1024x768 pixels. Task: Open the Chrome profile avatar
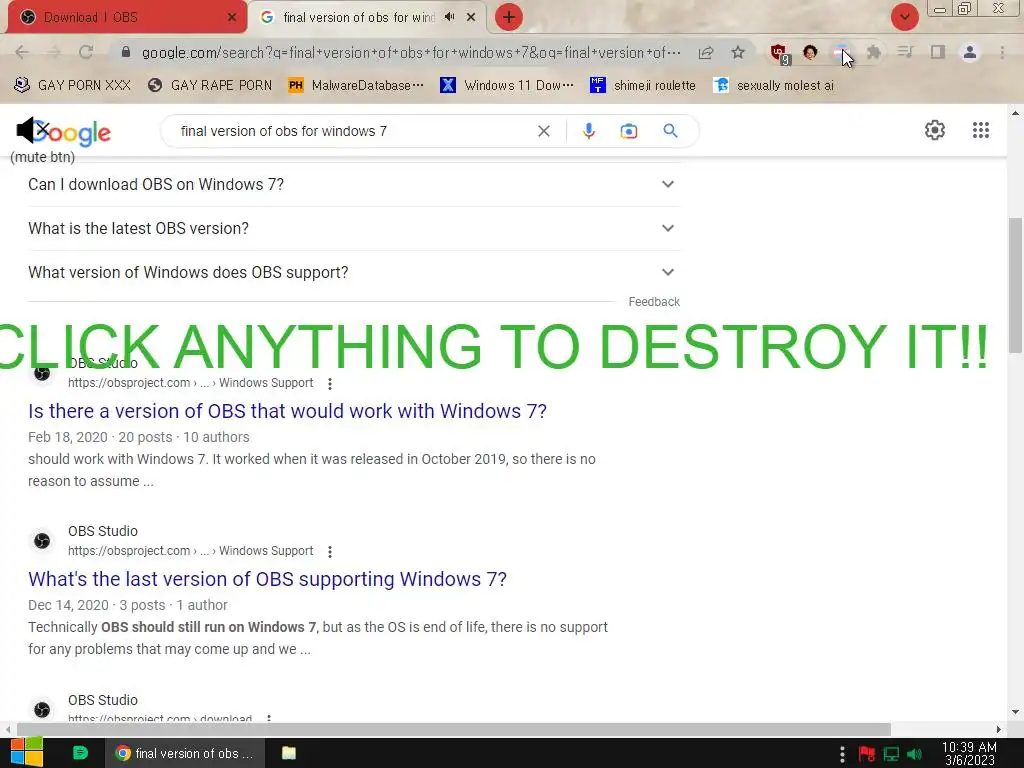pyautogui.click(x=970, y=52)
